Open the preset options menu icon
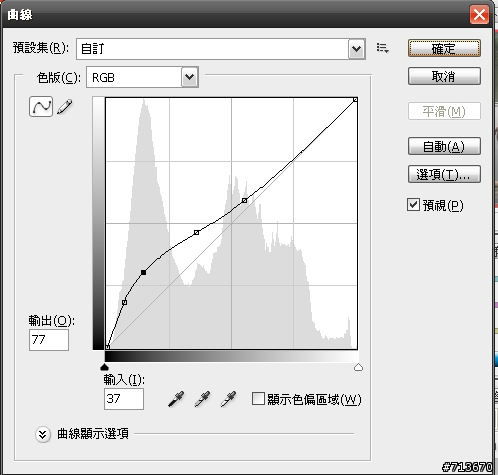The image size is (498, 475). [x=382, y=48]
